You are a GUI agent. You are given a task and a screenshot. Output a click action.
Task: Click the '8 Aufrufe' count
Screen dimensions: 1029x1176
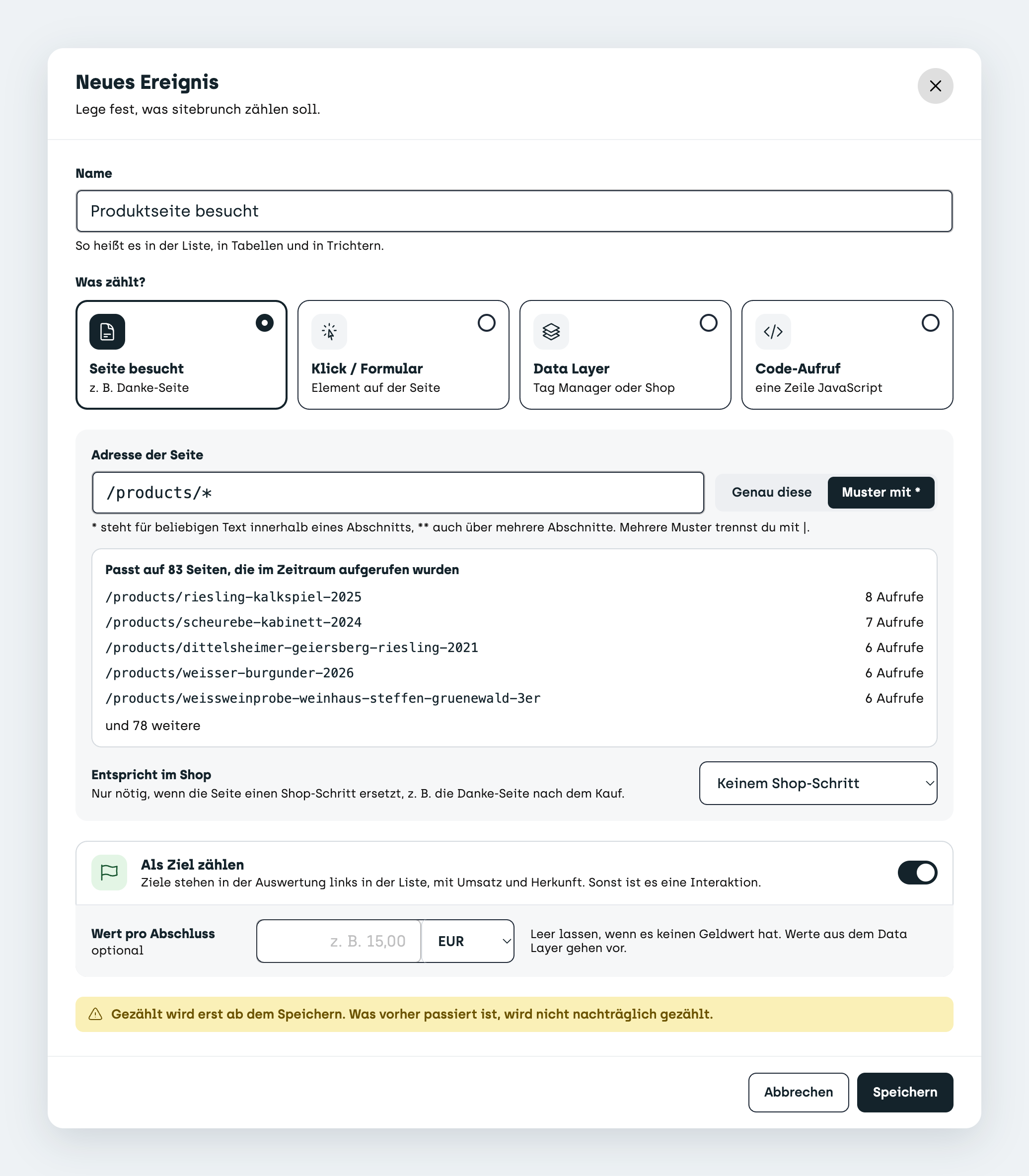894,597
